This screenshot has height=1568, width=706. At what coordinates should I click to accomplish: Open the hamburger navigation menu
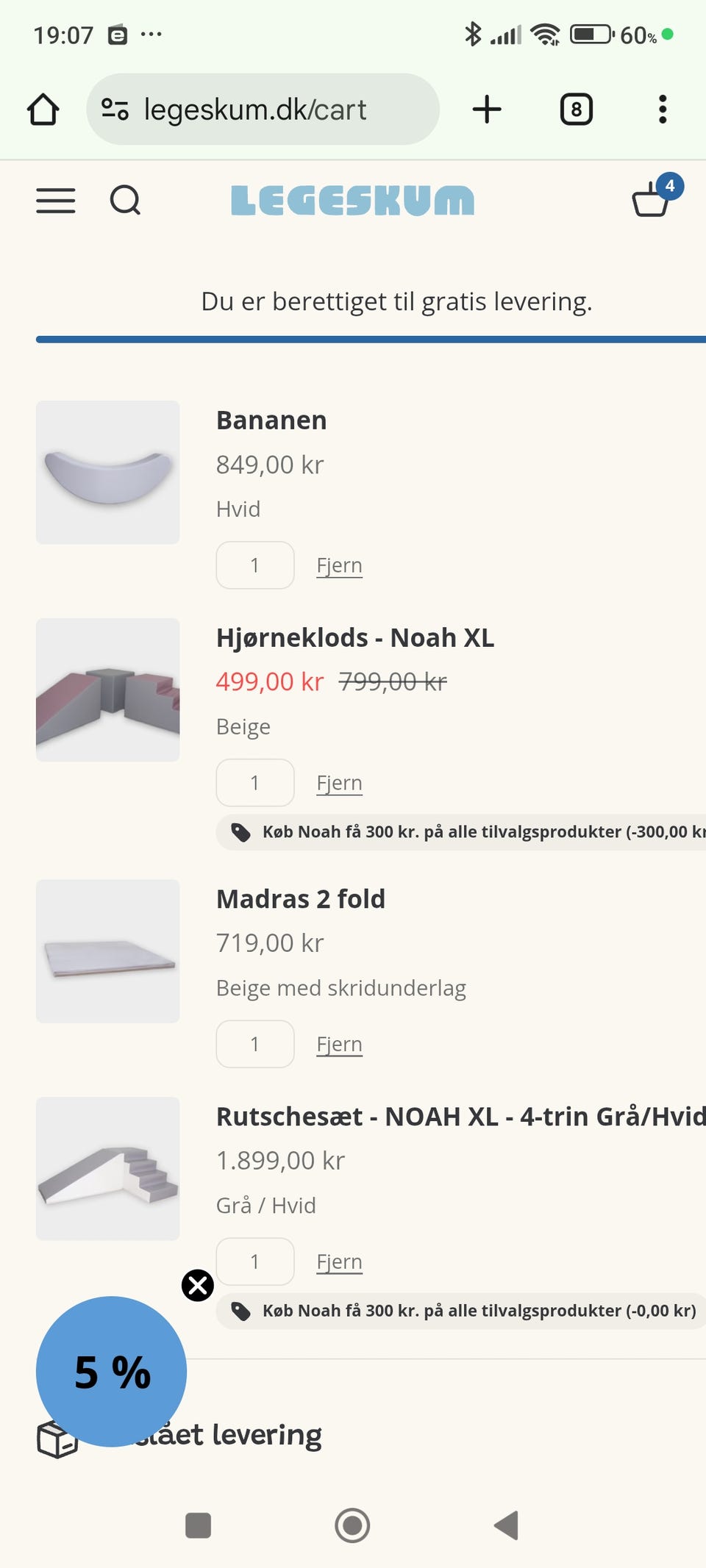[56, 200]
